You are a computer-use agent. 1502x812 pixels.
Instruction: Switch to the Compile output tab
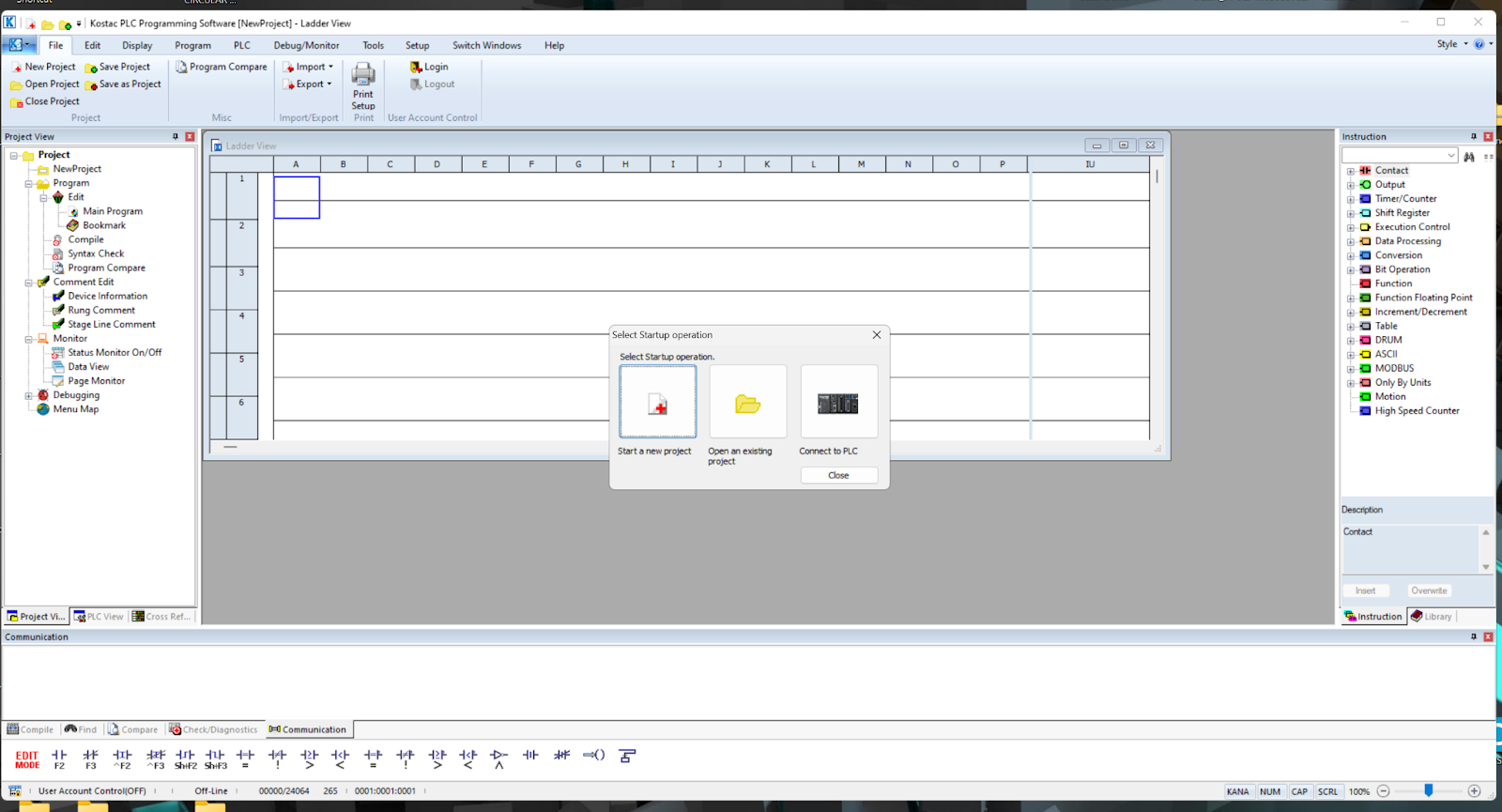pos(30,729)
